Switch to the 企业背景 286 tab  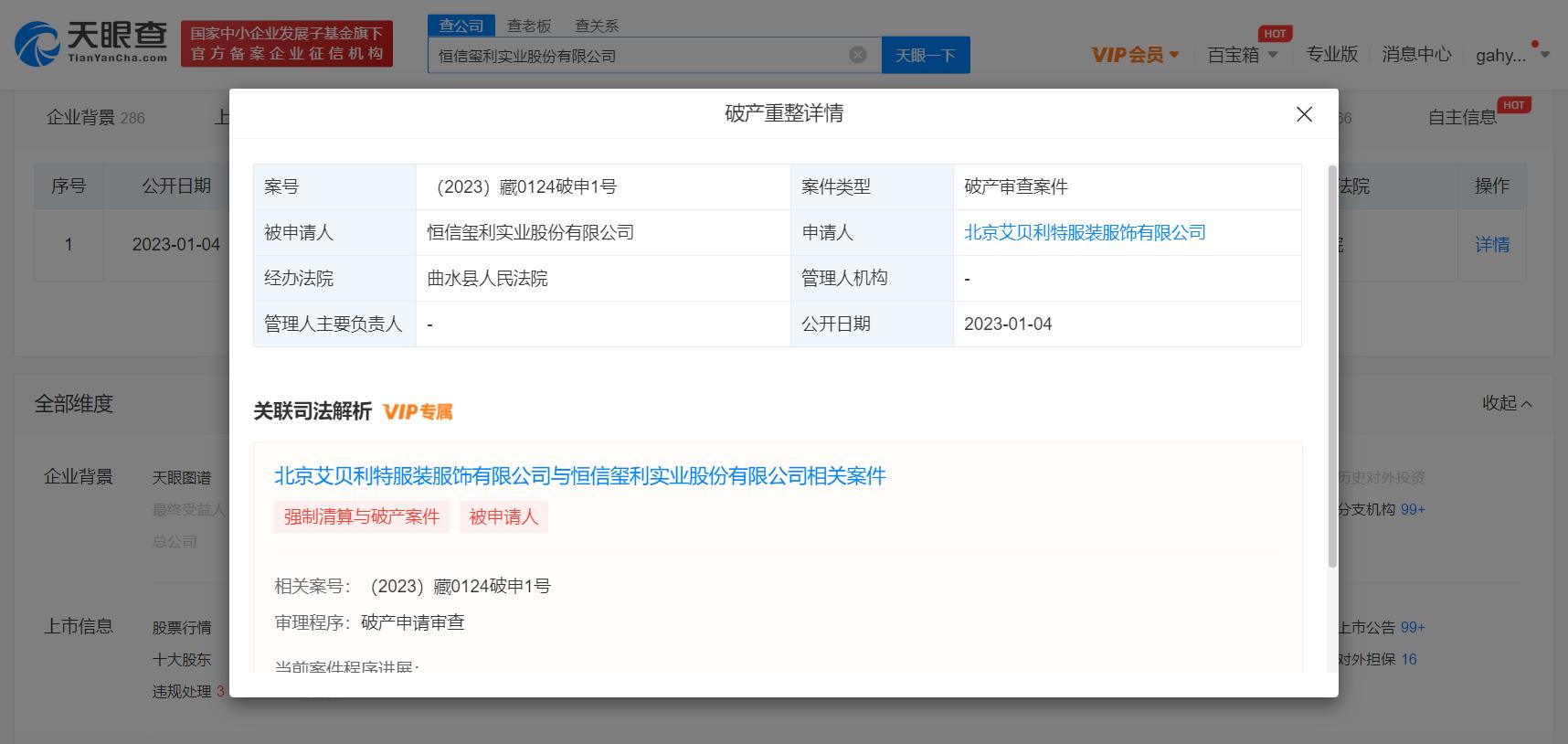coord(96,117)
